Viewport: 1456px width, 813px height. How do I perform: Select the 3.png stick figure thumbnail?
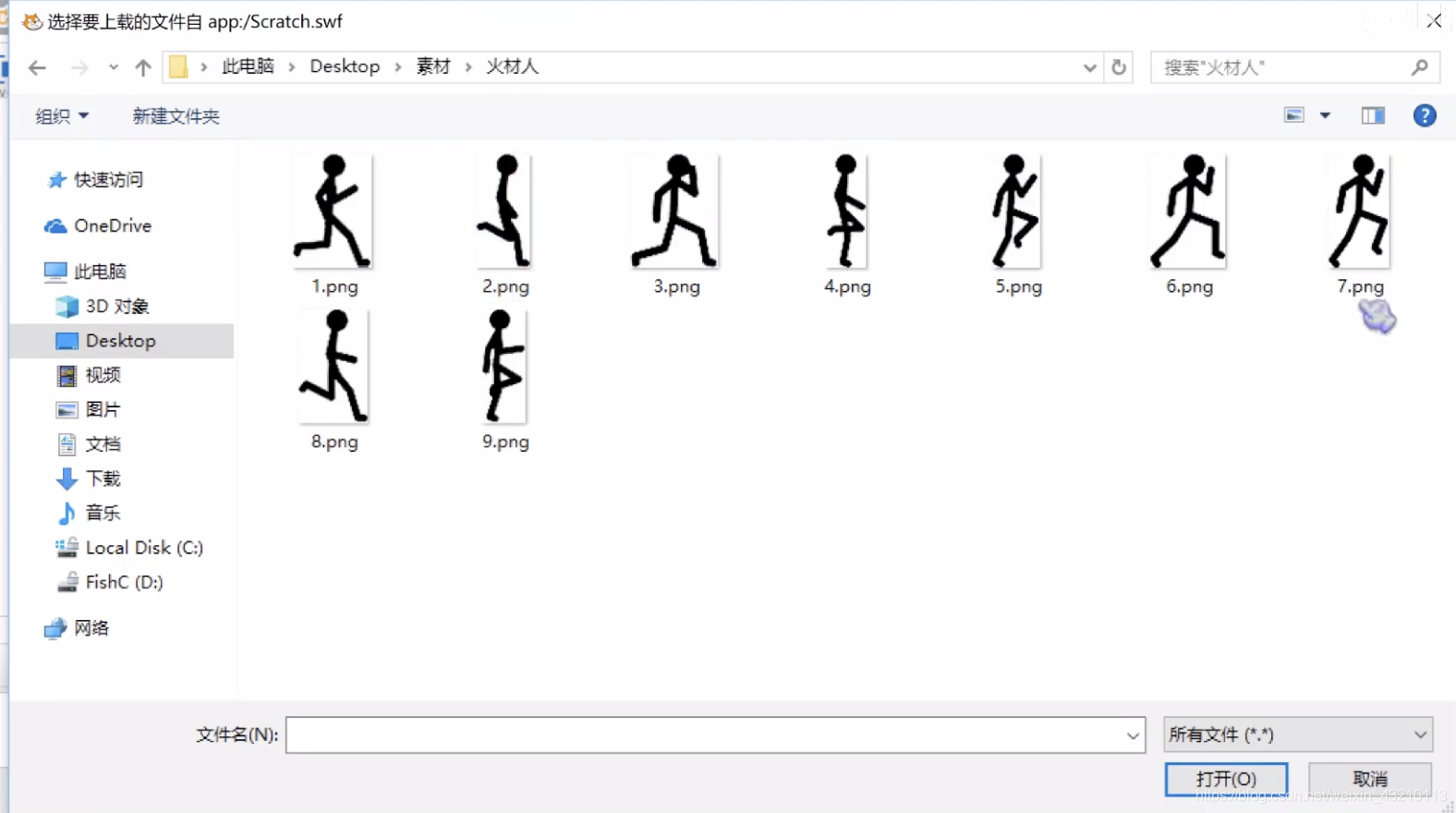[675, 212]
